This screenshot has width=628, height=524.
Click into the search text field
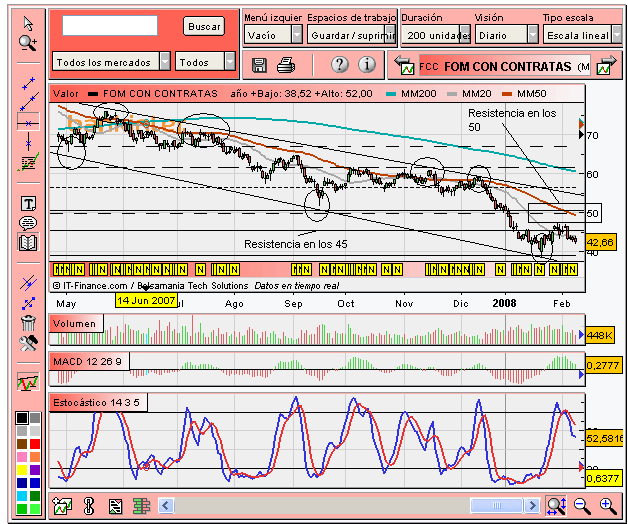point(110,26)
